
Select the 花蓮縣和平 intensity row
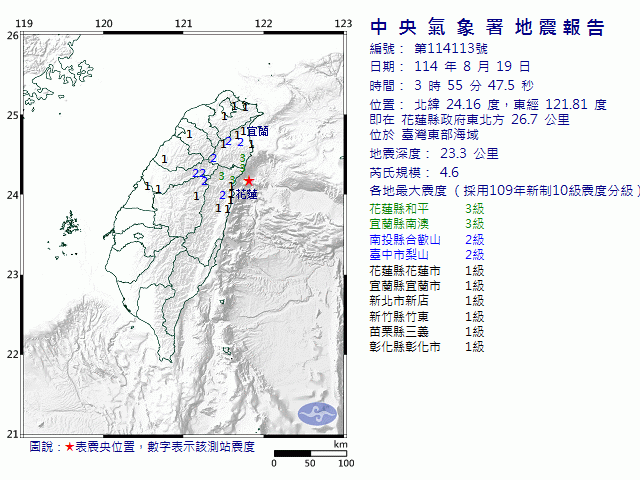point(426,208)
